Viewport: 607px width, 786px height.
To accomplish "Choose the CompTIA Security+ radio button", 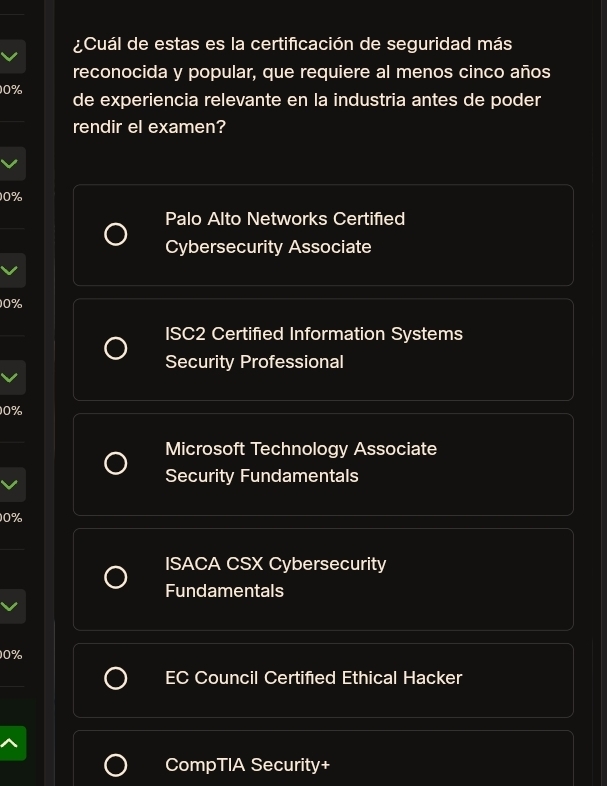I will [x=116, y=765].
